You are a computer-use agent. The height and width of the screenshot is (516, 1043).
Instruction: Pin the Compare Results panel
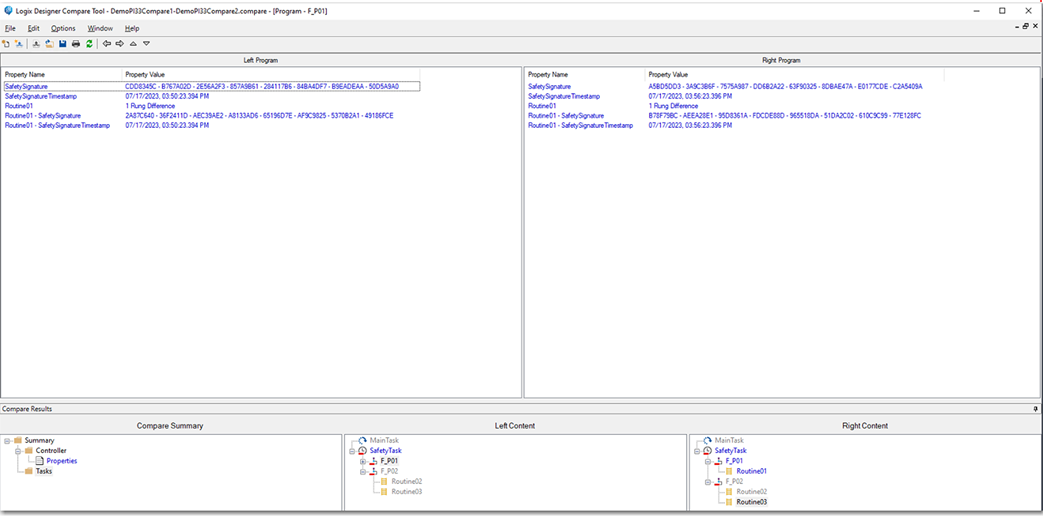(x=1035, y=409)
